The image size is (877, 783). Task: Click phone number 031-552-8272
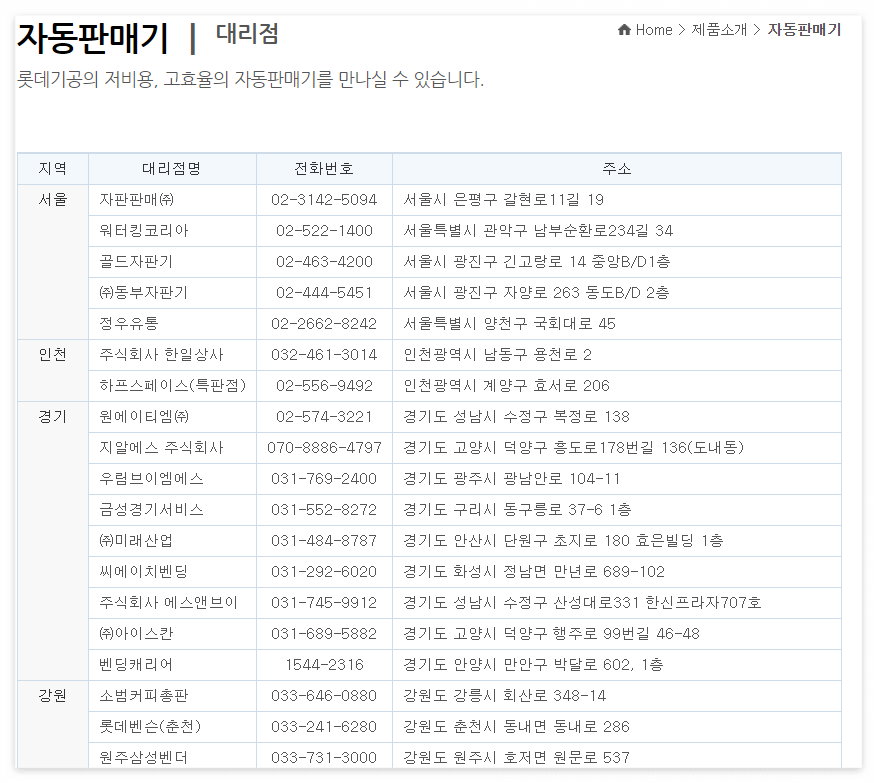[324, 510]
